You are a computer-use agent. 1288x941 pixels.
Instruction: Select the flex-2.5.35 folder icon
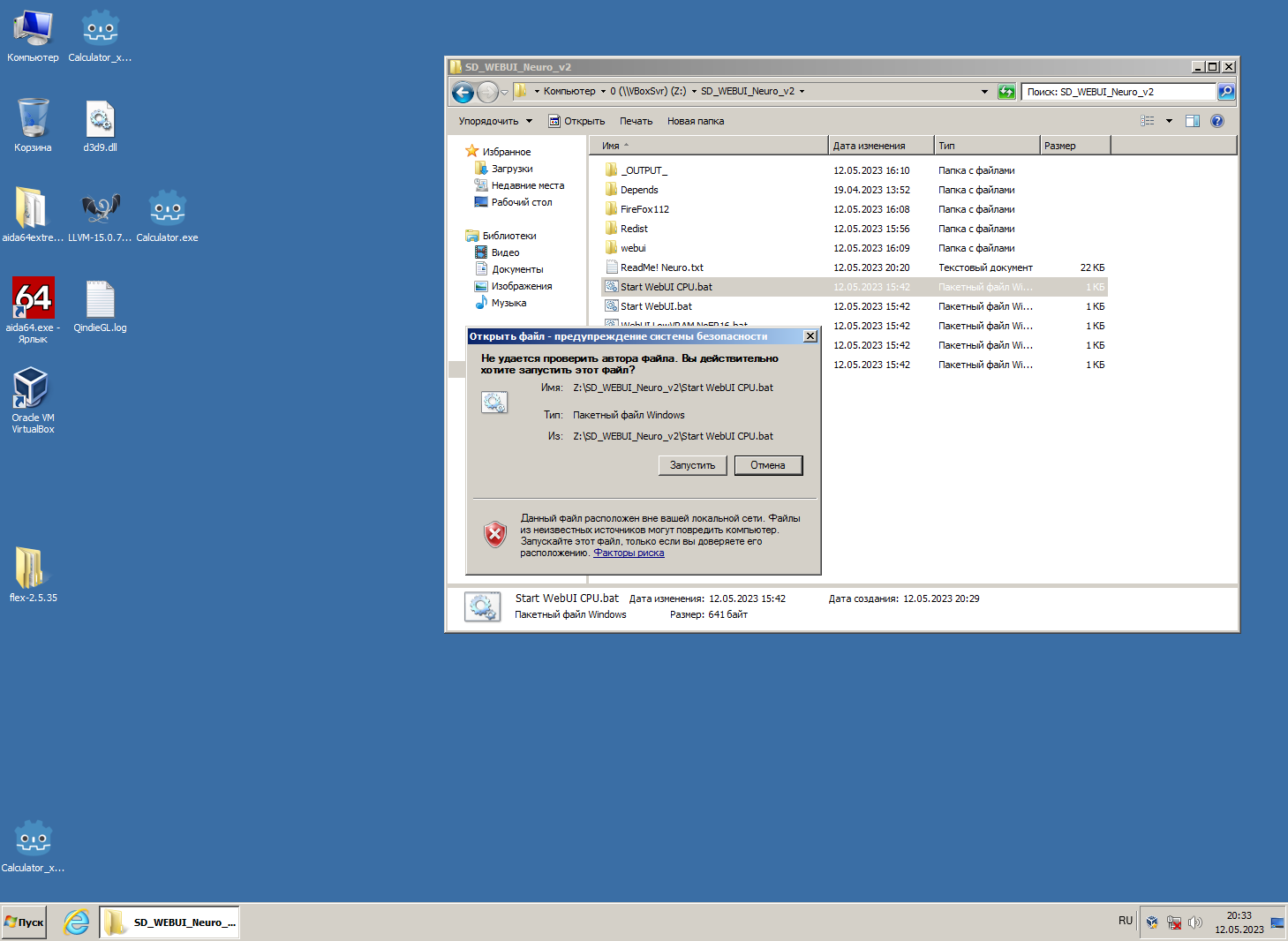click(x=33, y=575)
